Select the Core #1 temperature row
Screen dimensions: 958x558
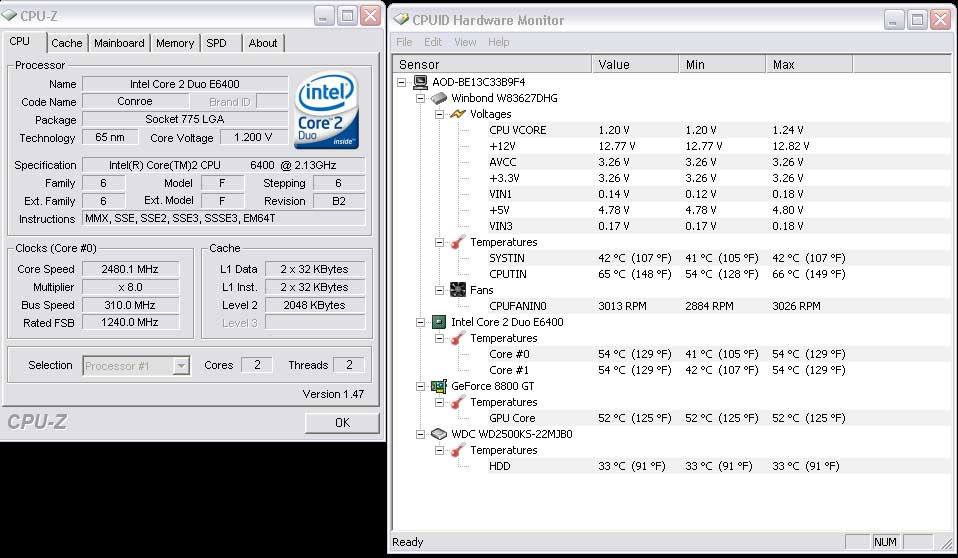pos(671,370)
